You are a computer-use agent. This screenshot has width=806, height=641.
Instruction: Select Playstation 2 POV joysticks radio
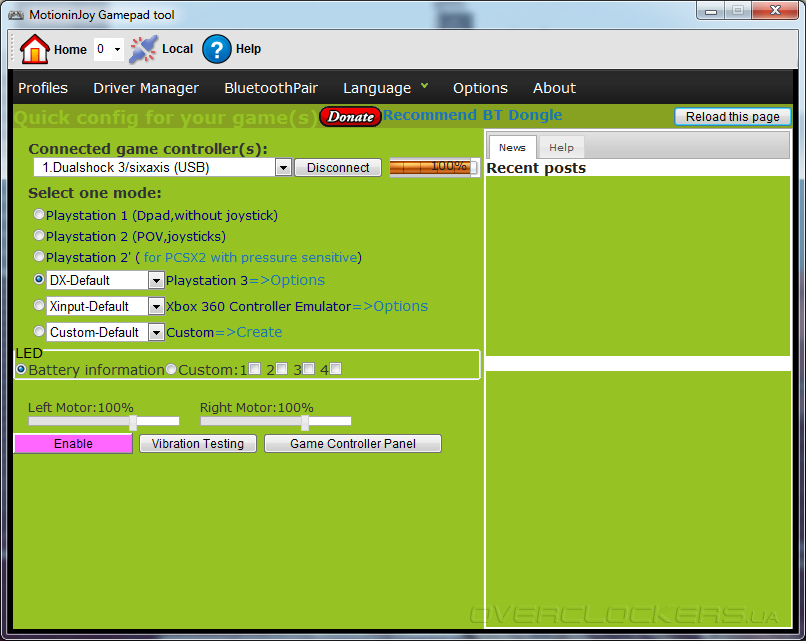[x=39, y=235]
